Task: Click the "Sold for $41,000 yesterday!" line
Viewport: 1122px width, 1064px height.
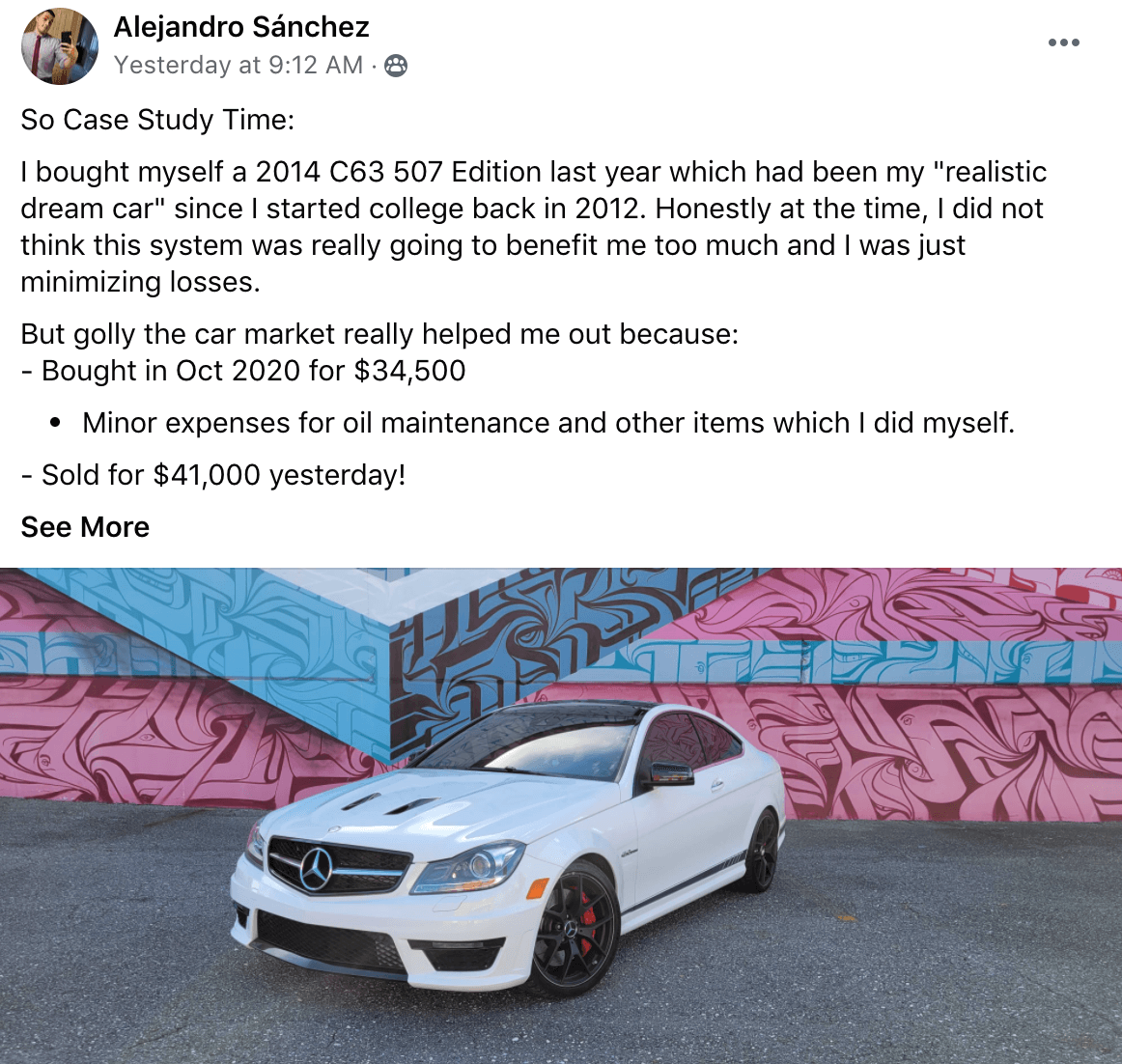Action: click(213, 475)
